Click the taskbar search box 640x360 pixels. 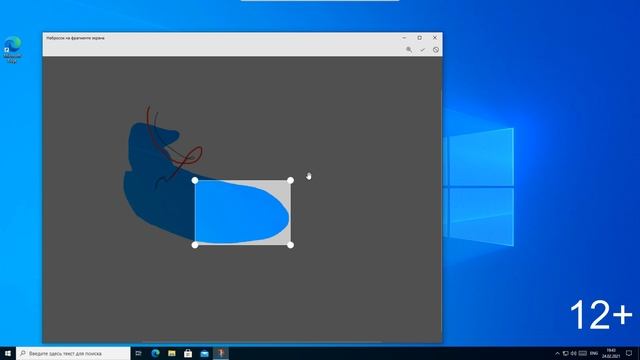click(73, 353)
